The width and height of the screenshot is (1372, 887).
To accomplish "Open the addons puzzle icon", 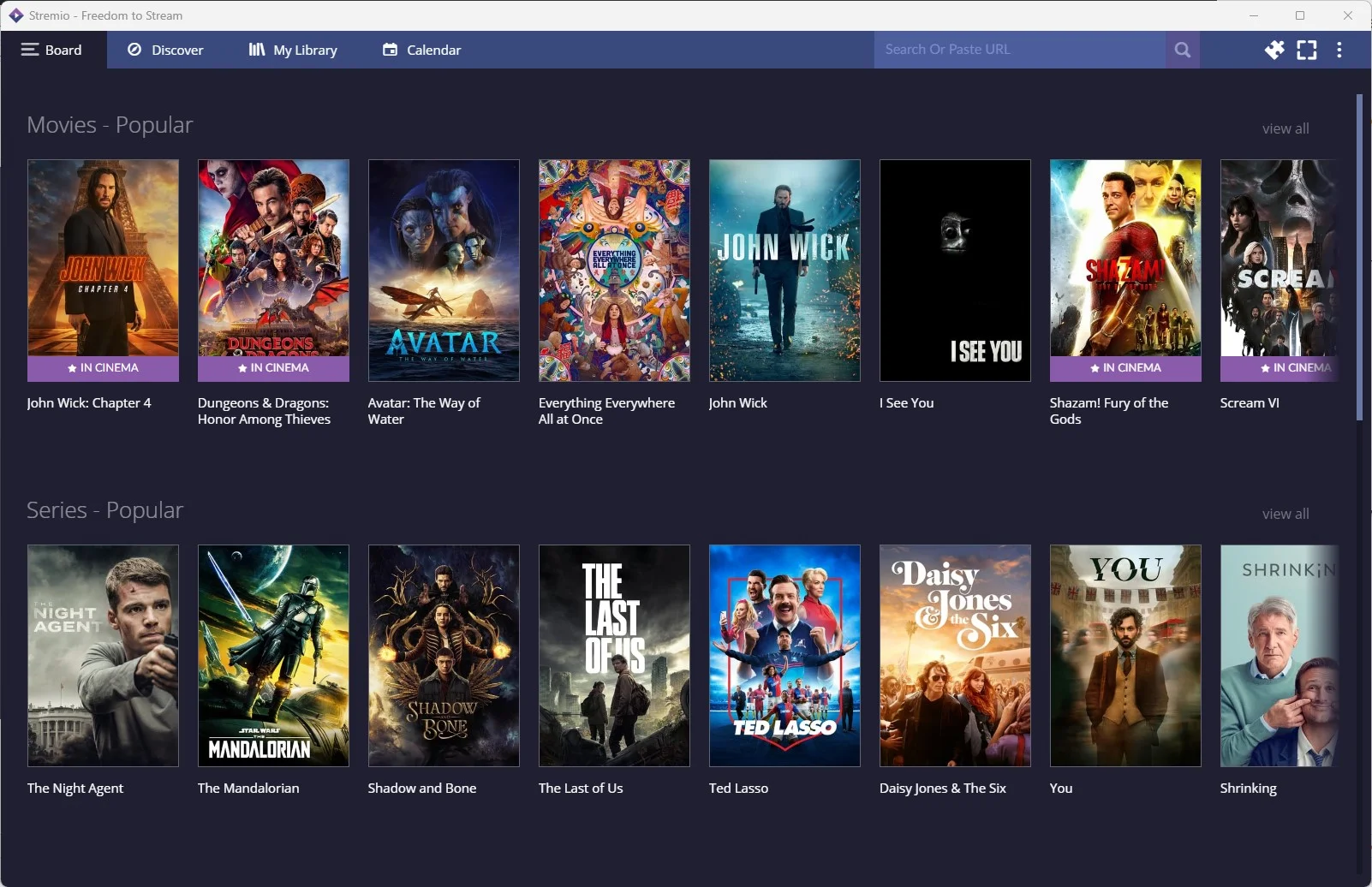I will 1274,50.
